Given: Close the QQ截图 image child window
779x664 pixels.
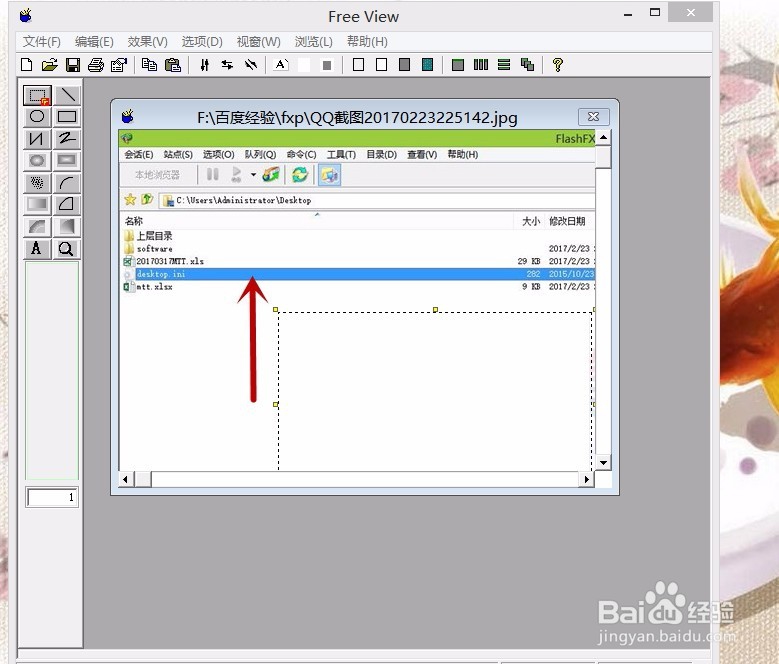Looking at the screenshot, I should click(593, 117).
